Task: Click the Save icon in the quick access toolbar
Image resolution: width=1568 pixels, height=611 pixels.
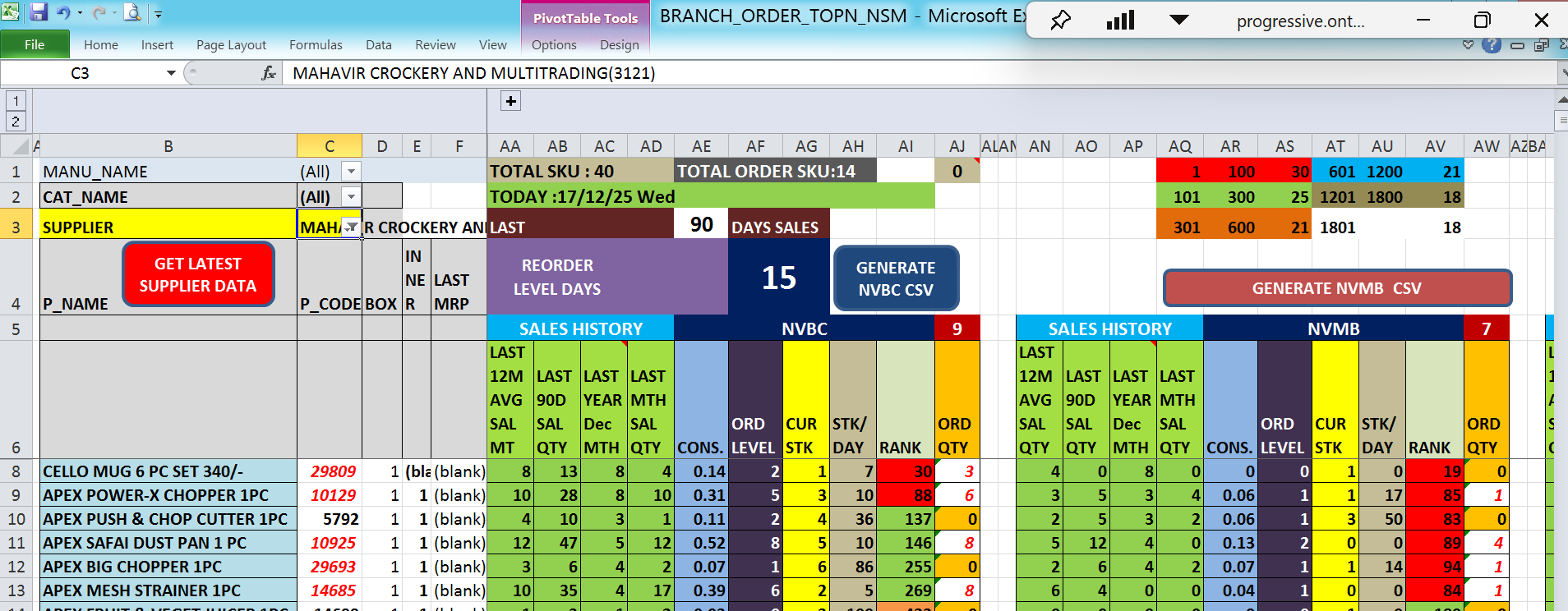Action: tap(38, 13)
